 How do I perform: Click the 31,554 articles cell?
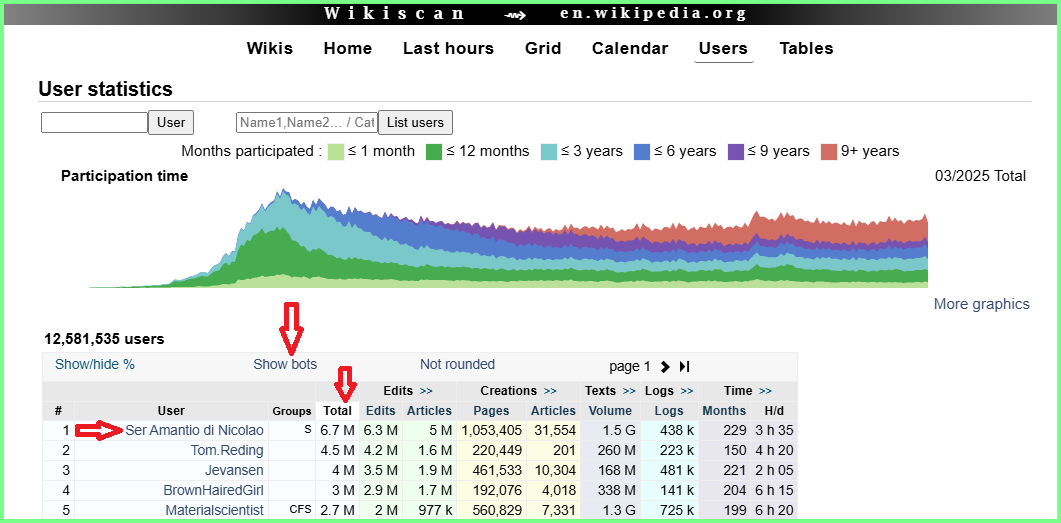pos(553,430)
